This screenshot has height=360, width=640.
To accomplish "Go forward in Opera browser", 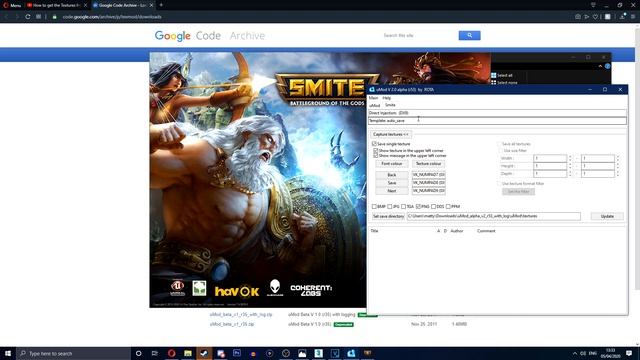I will [17, 17].
